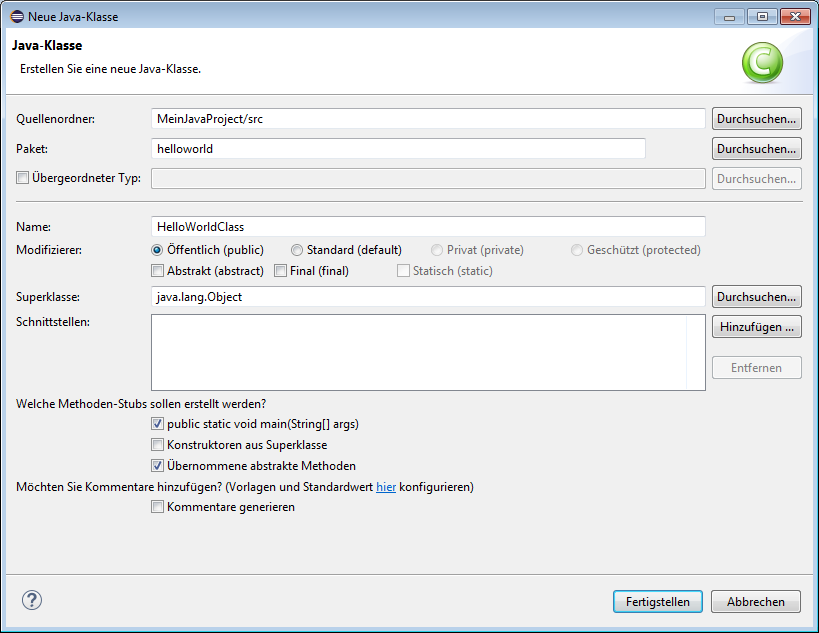Open the 'hier' configuration link
This screenshot has height=633, width=819.
pyautogui.click(x=386, y=487)
